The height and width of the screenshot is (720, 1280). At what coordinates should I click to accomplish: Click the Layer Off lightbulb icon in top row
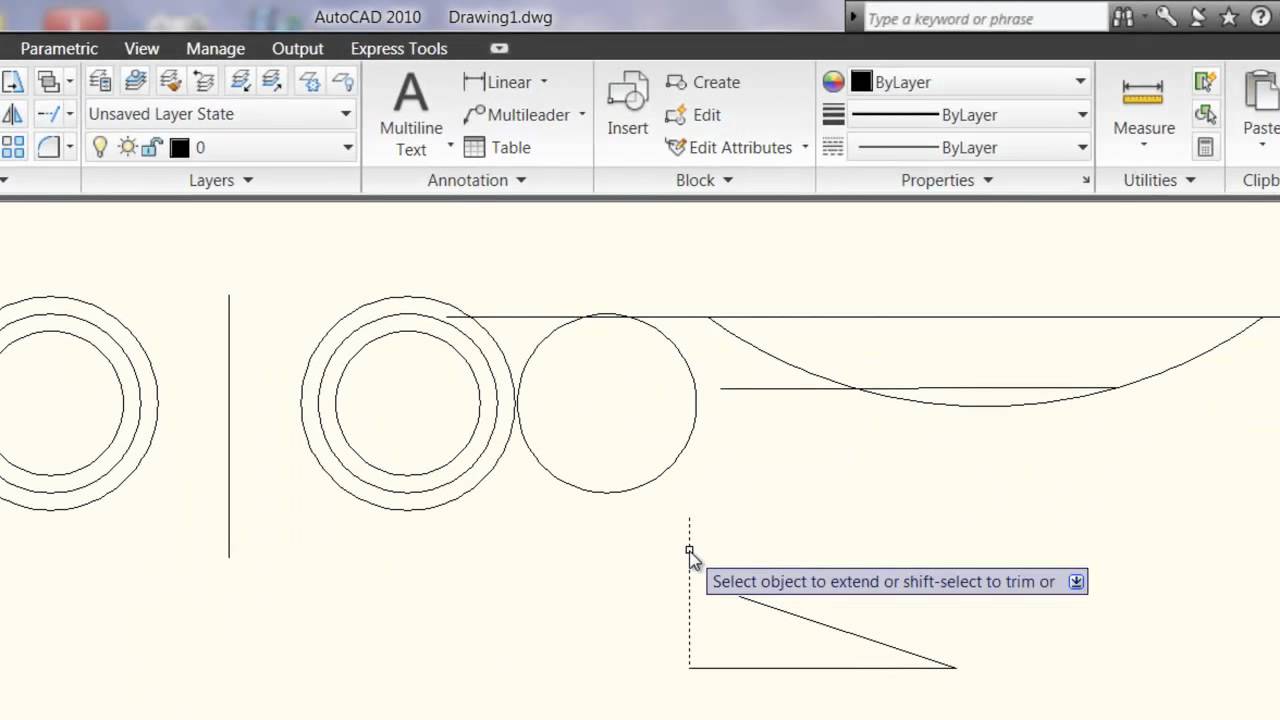point(343,81)
